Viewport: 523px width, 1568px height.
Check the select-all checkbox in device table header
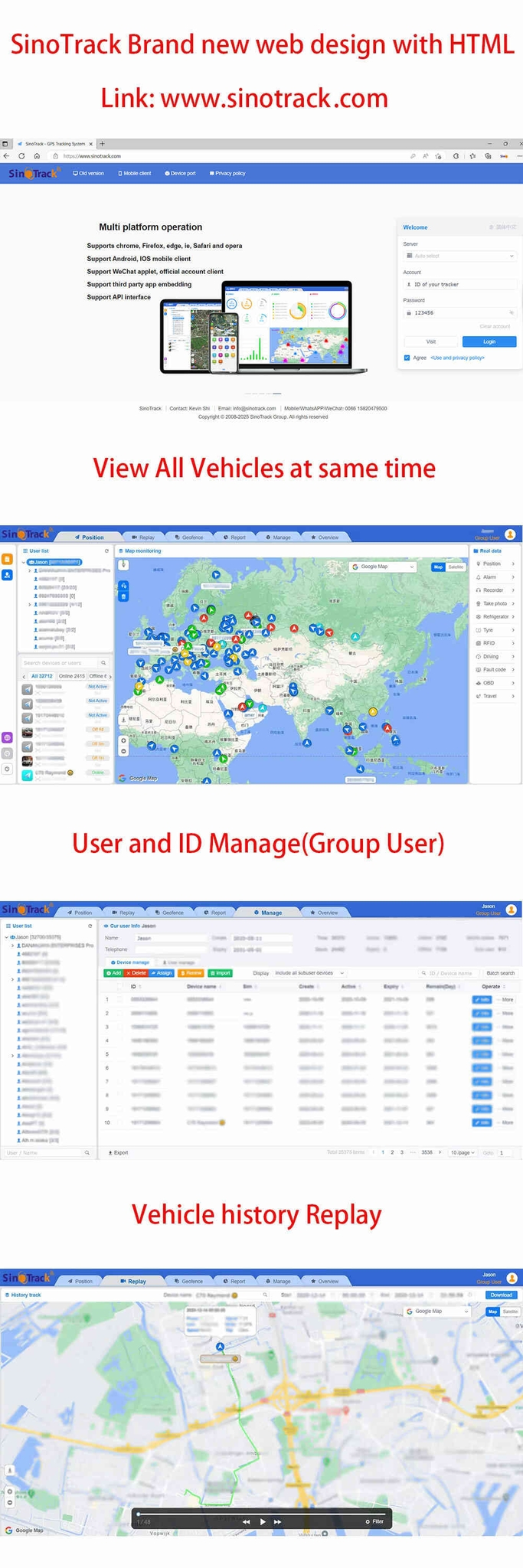coord(119,986)
